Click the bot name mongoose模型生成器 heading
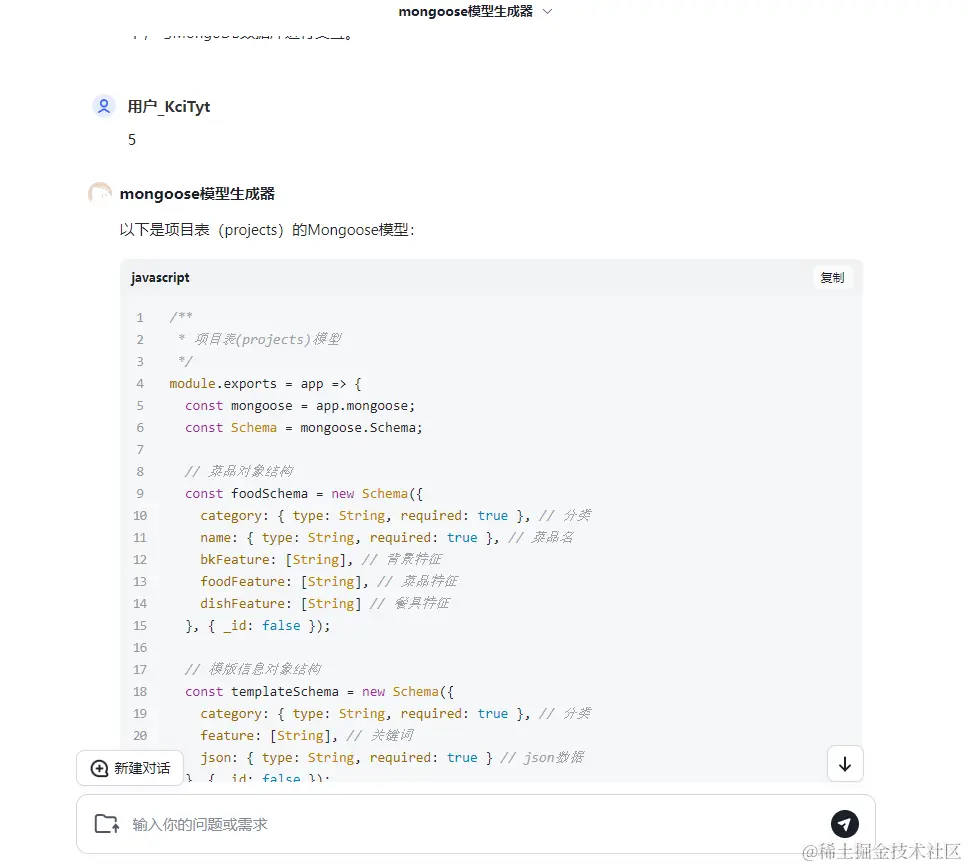Screen dimensions: 968x868 click(197, 194)
